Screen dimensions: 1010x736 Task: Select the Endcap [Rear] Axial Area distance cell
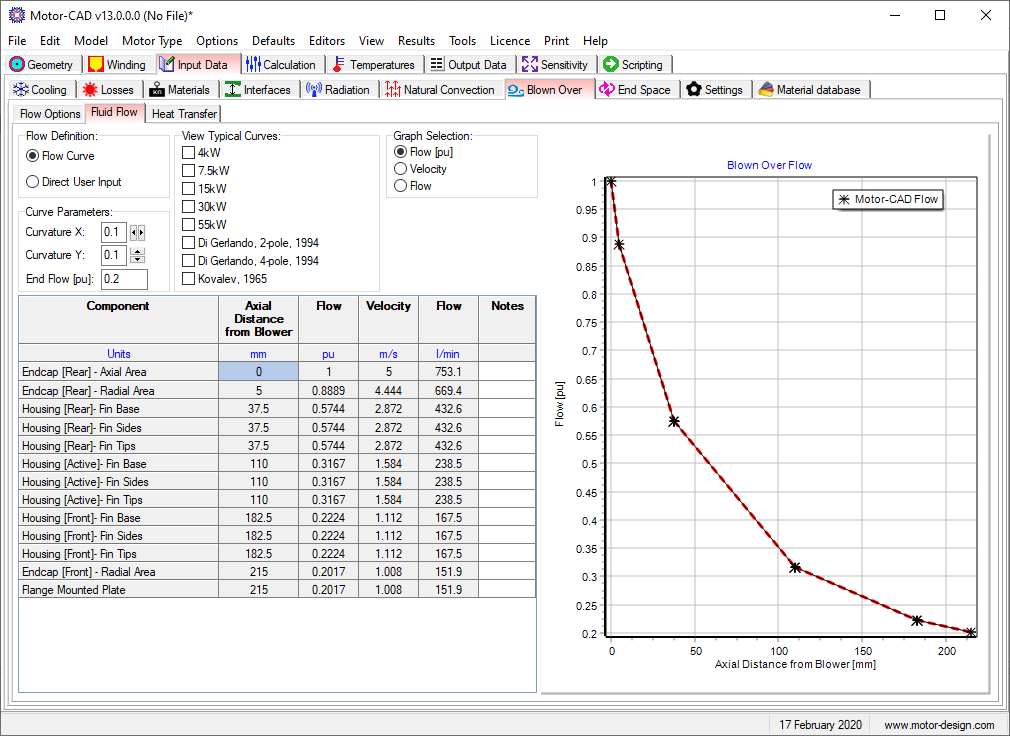[258, 372]
